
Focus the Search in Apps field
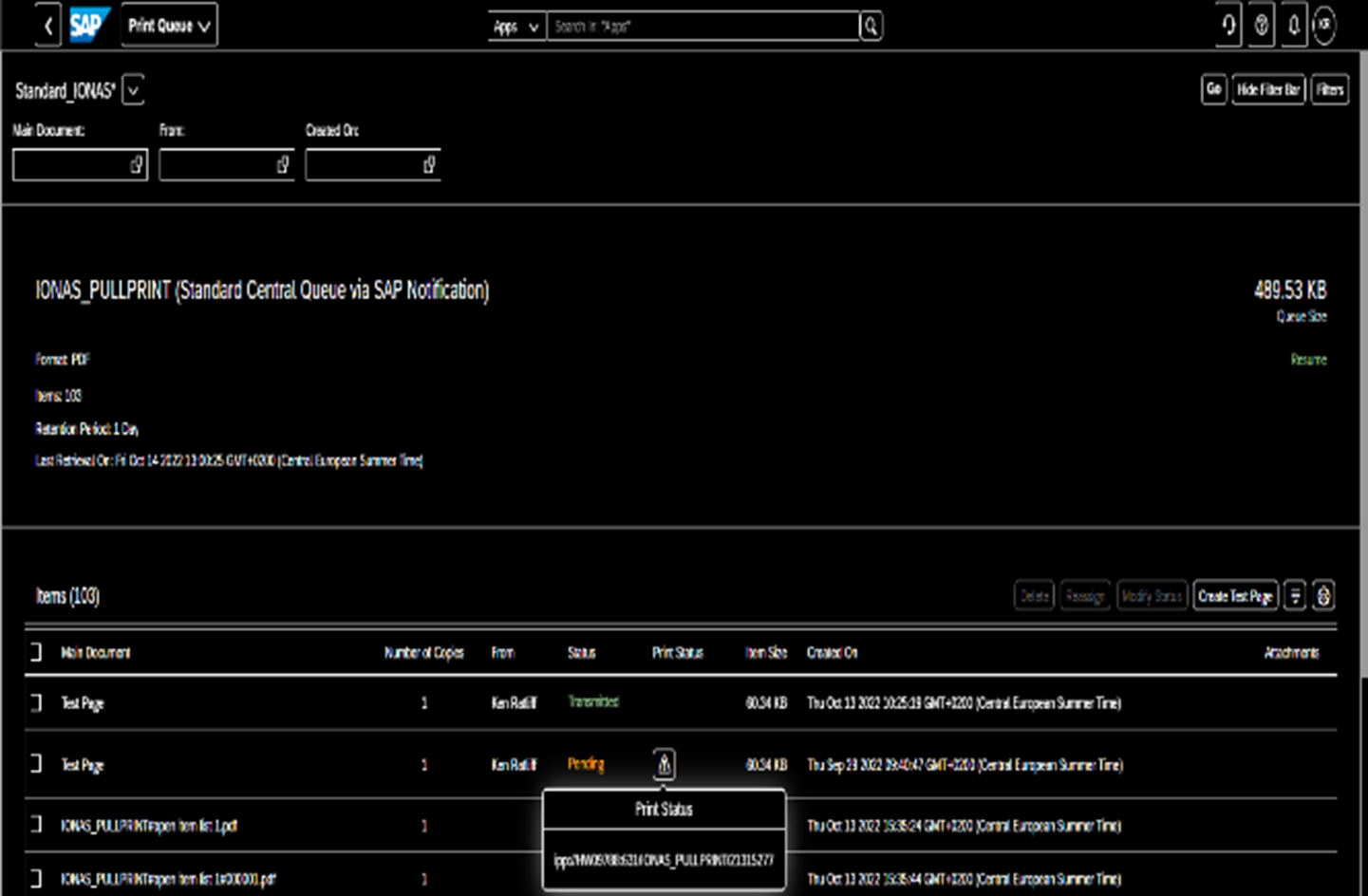pyautogui.click(x=703, y=27)
